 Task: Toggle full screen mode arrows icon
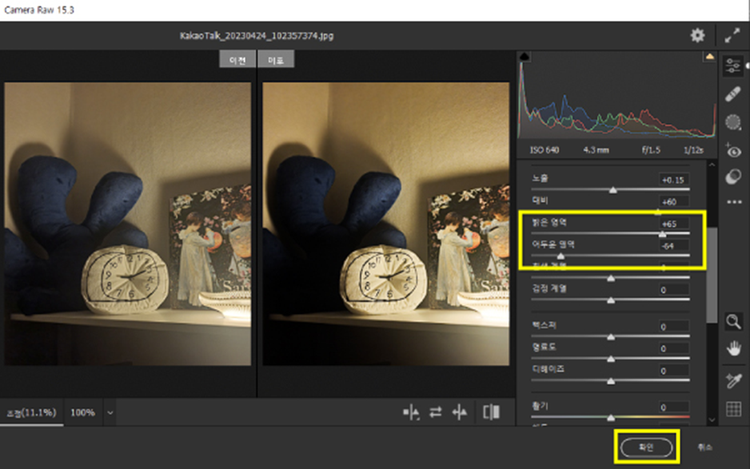click(x=732, y=35)
